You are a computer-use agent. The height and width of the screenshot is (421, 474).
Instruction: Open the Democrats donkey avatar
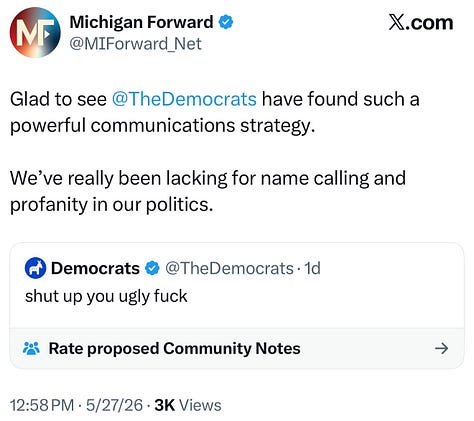tap(35, 268)
